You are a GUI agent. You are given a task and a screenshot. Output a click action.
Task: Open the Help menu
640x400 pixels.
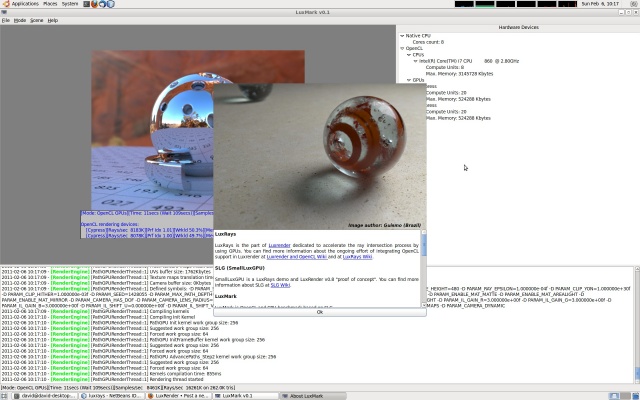tap(52, 19)
